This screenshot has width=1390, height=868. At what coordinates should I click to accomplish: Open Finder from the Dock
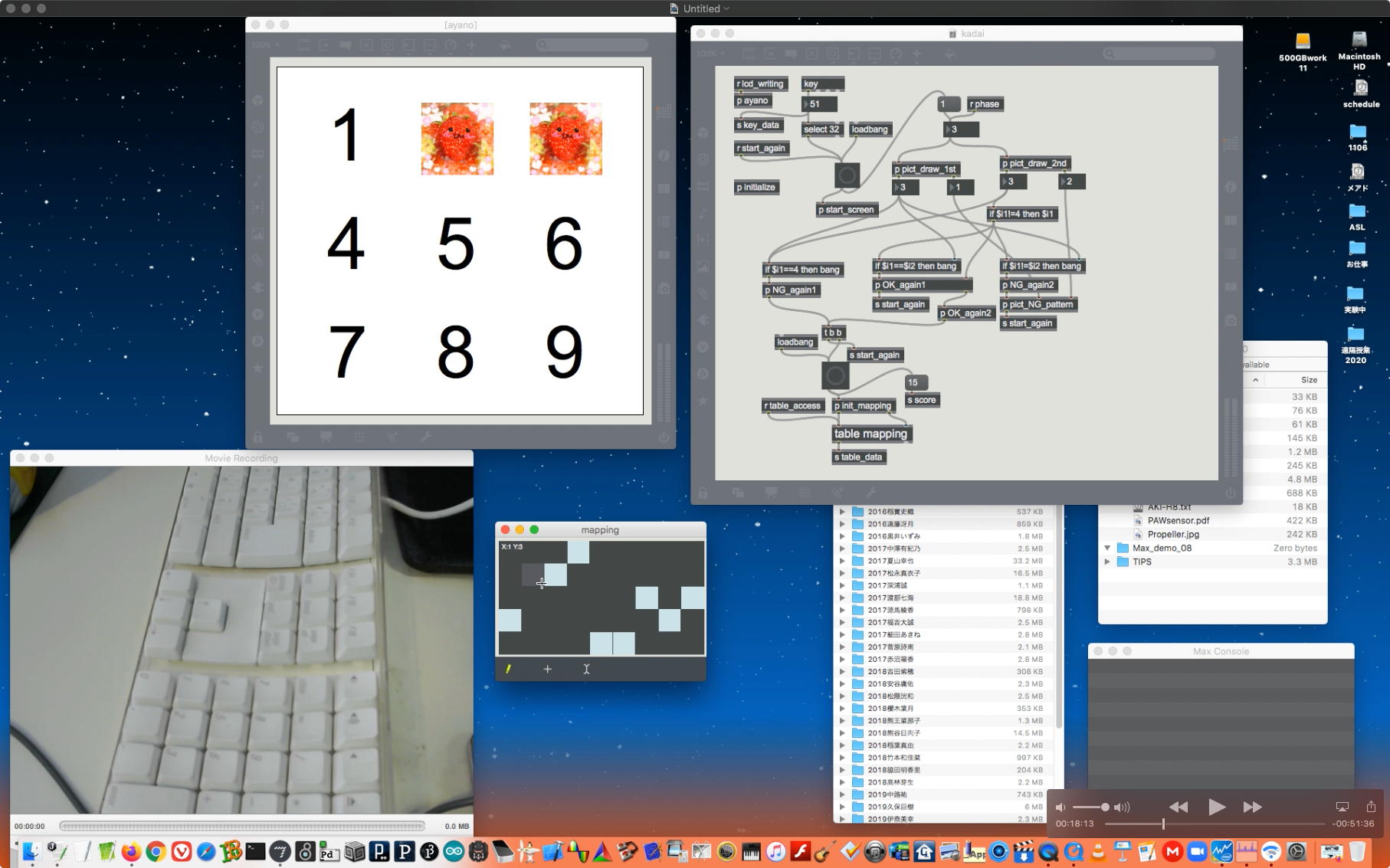[x=31, y=851]
